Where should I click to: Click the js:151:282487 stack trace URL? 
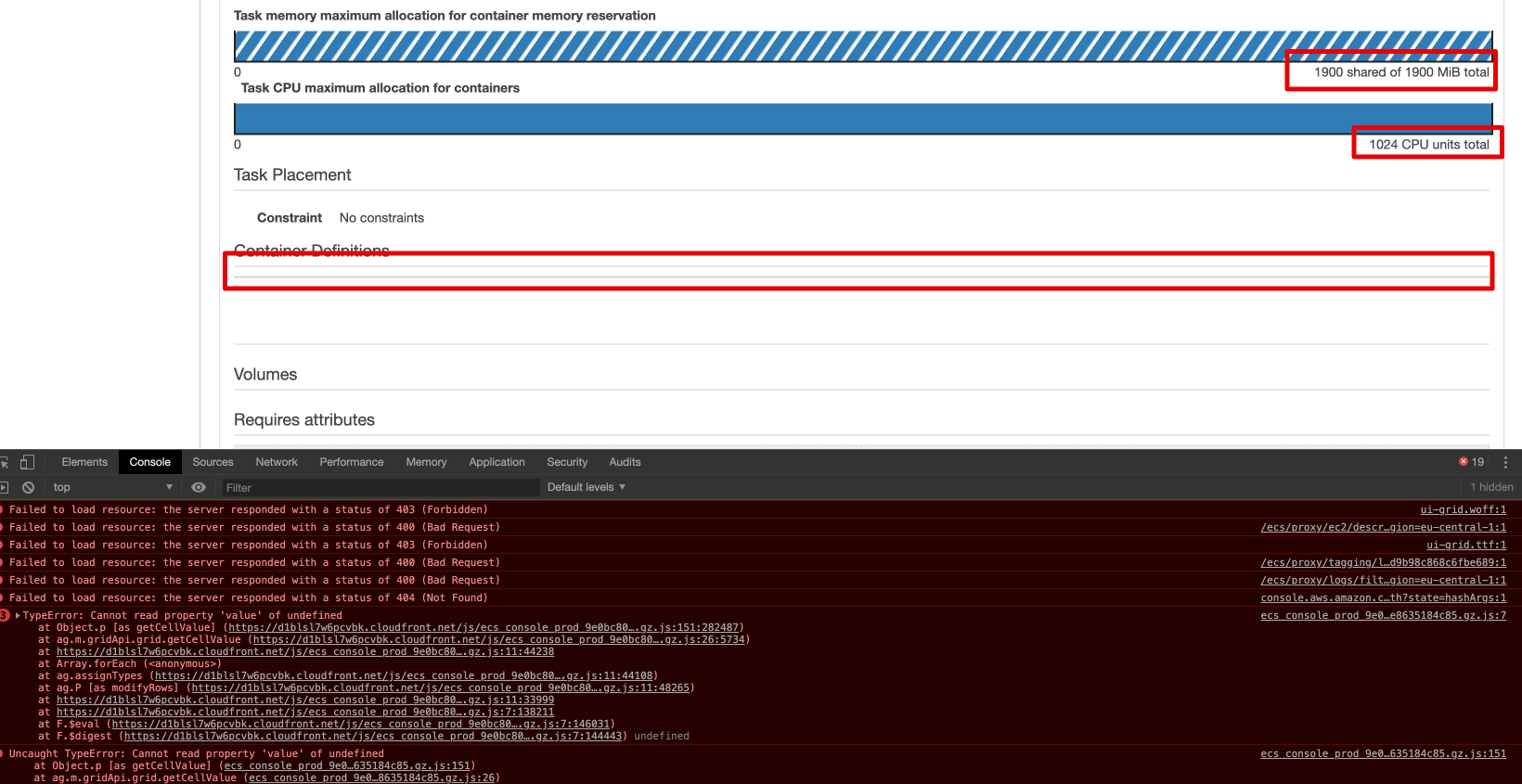484,627
